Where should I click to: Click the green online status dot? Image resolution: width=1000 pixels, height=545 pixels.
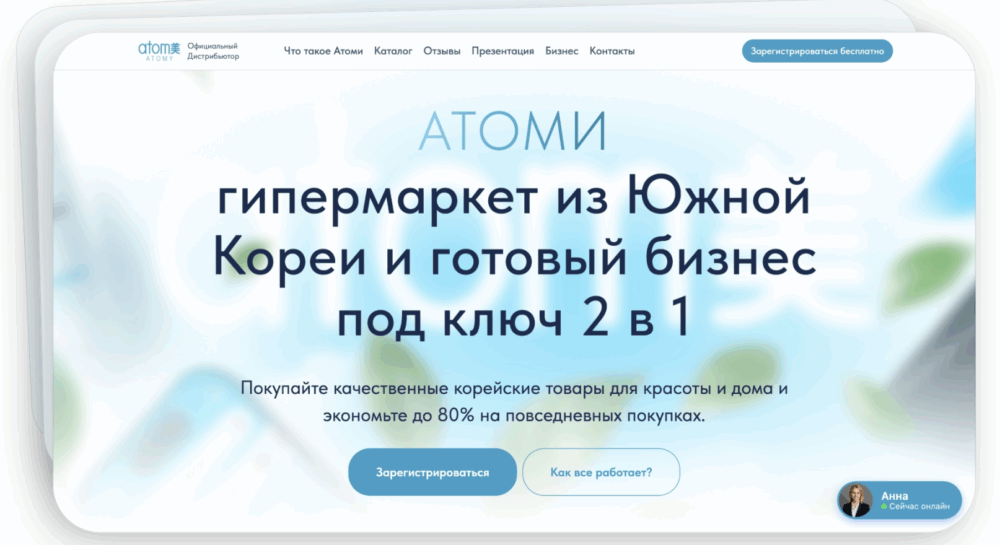click(884, 508)
